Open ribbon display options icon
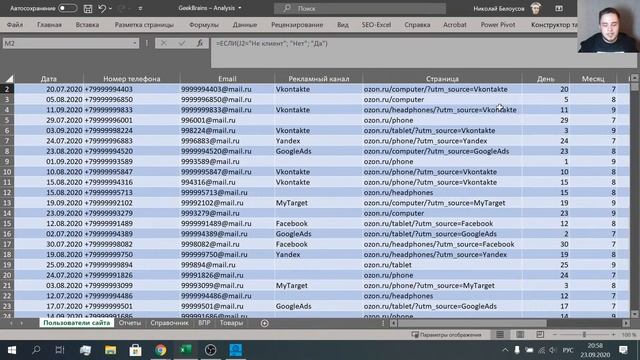This screenshot has width=640, height=360. point(559,8)
